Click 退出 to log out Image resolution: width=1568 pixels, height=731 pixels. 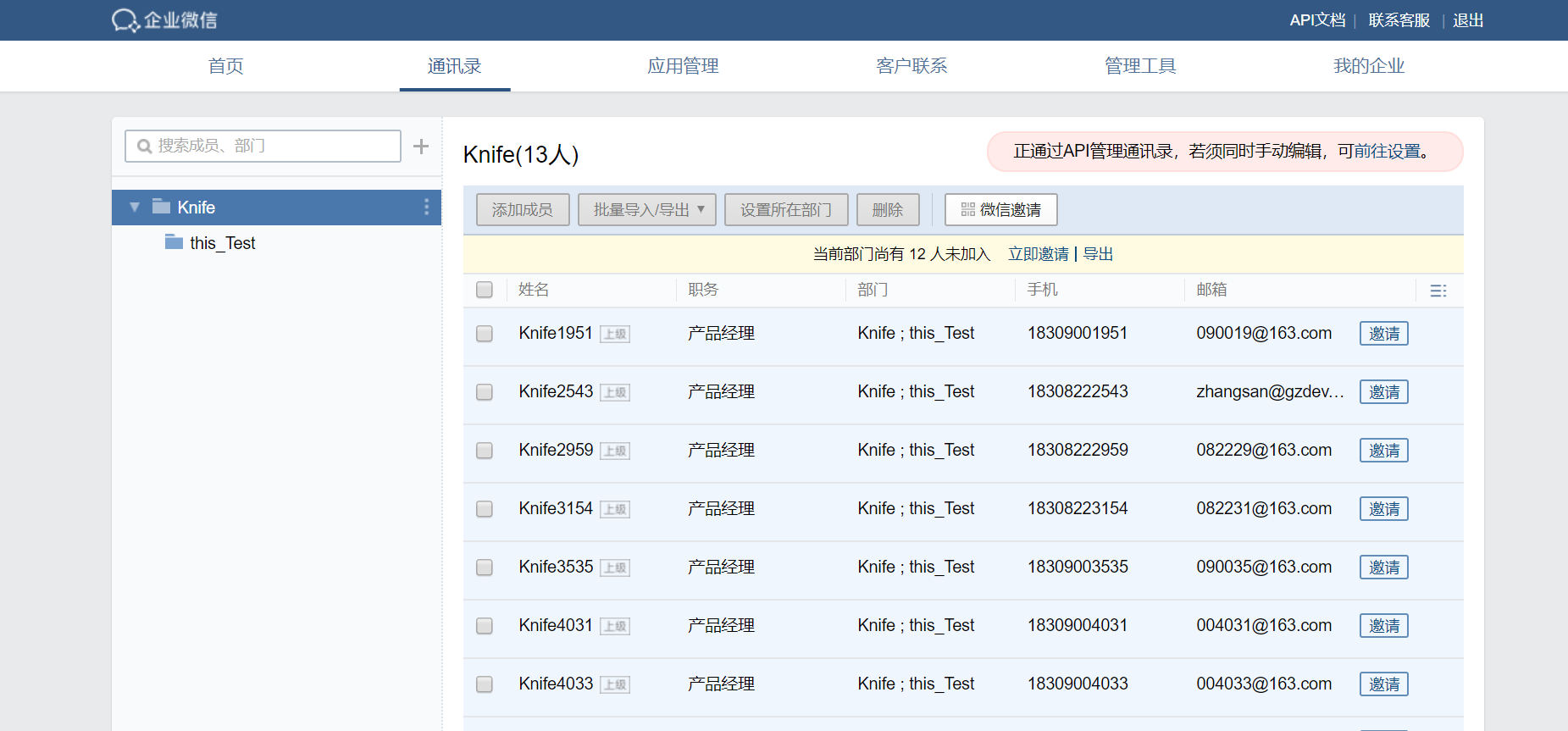coord(1468,20)
